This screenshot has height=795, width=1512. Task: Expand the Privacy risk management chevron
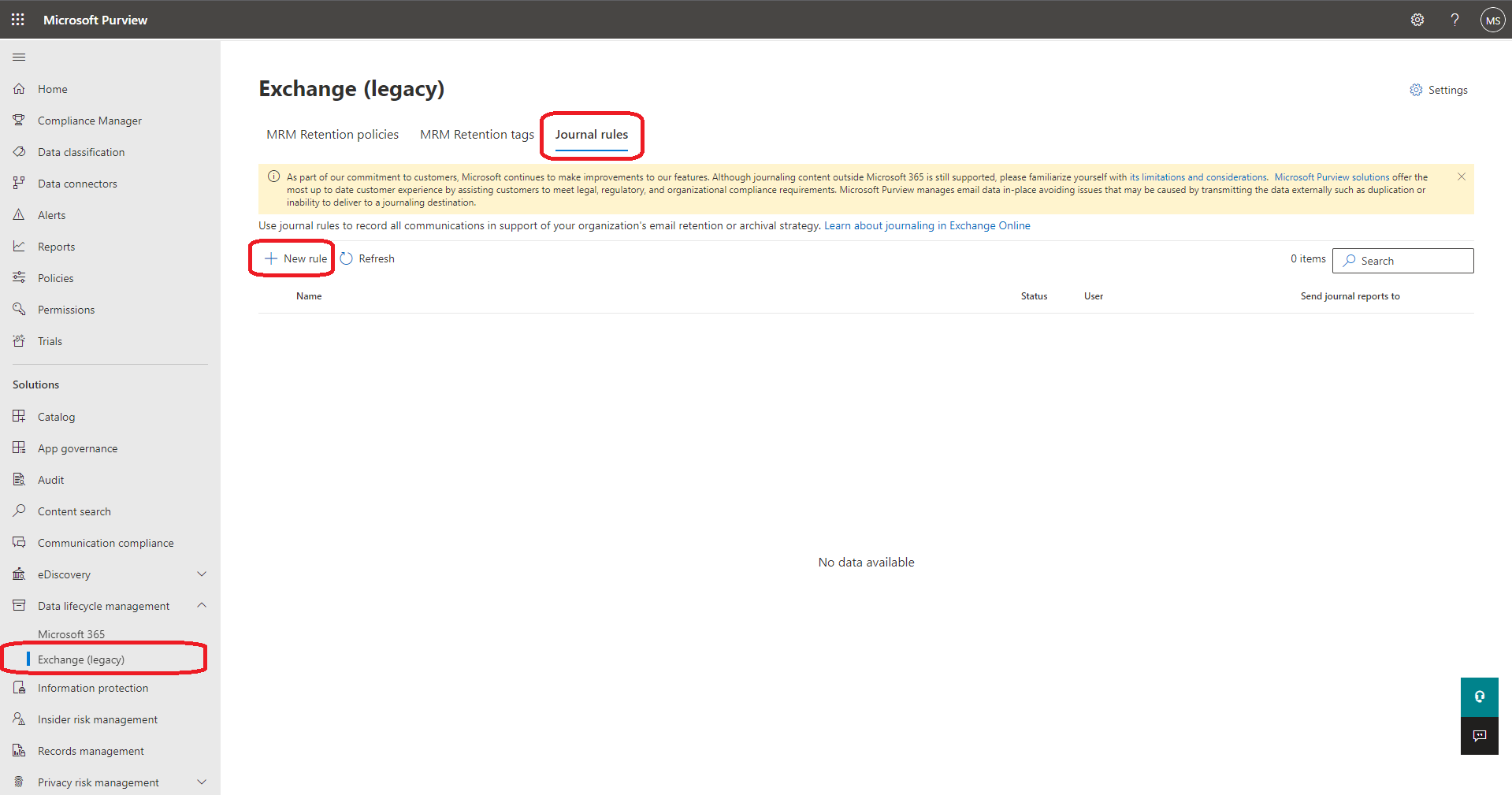click(x=202, y=782)
